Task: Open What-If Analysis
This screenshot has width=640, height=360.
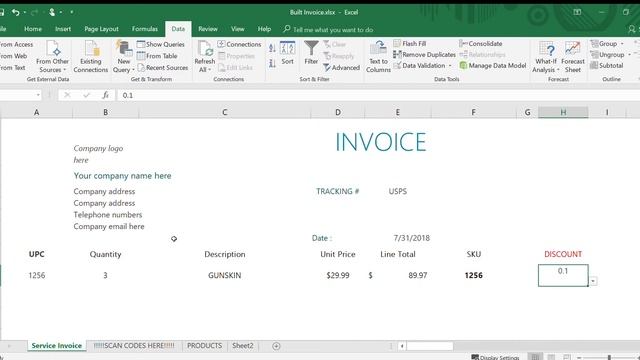Action: click(x=546, y=57)
